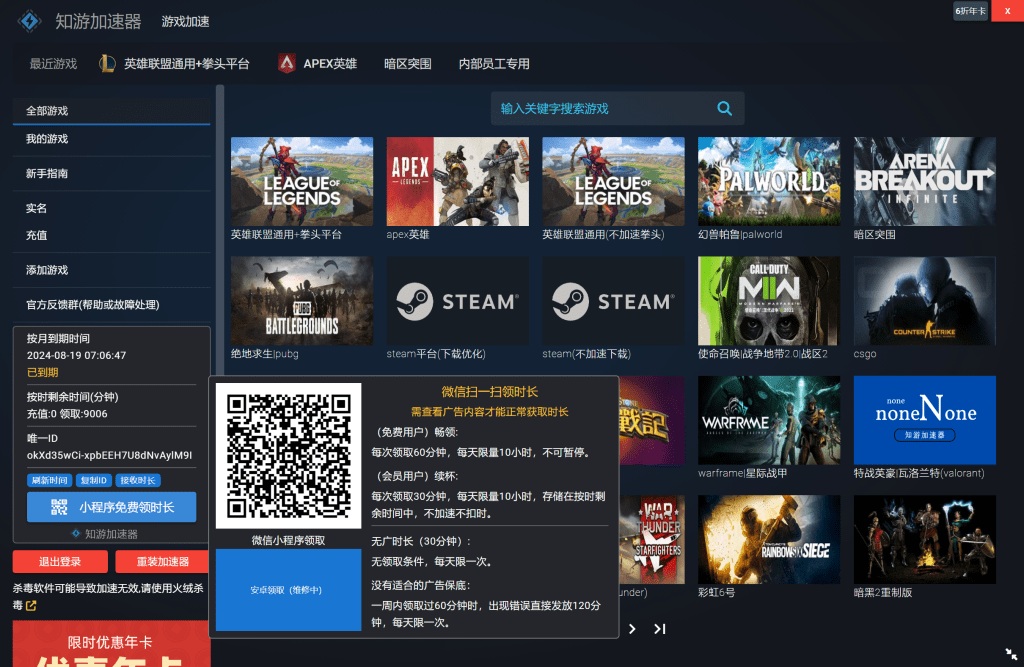This screenshot has width=1024, height=667.
Task: Select 英雄联盟通用(不加速拳头) game thumbnail
Action: [x=613, y=182]
